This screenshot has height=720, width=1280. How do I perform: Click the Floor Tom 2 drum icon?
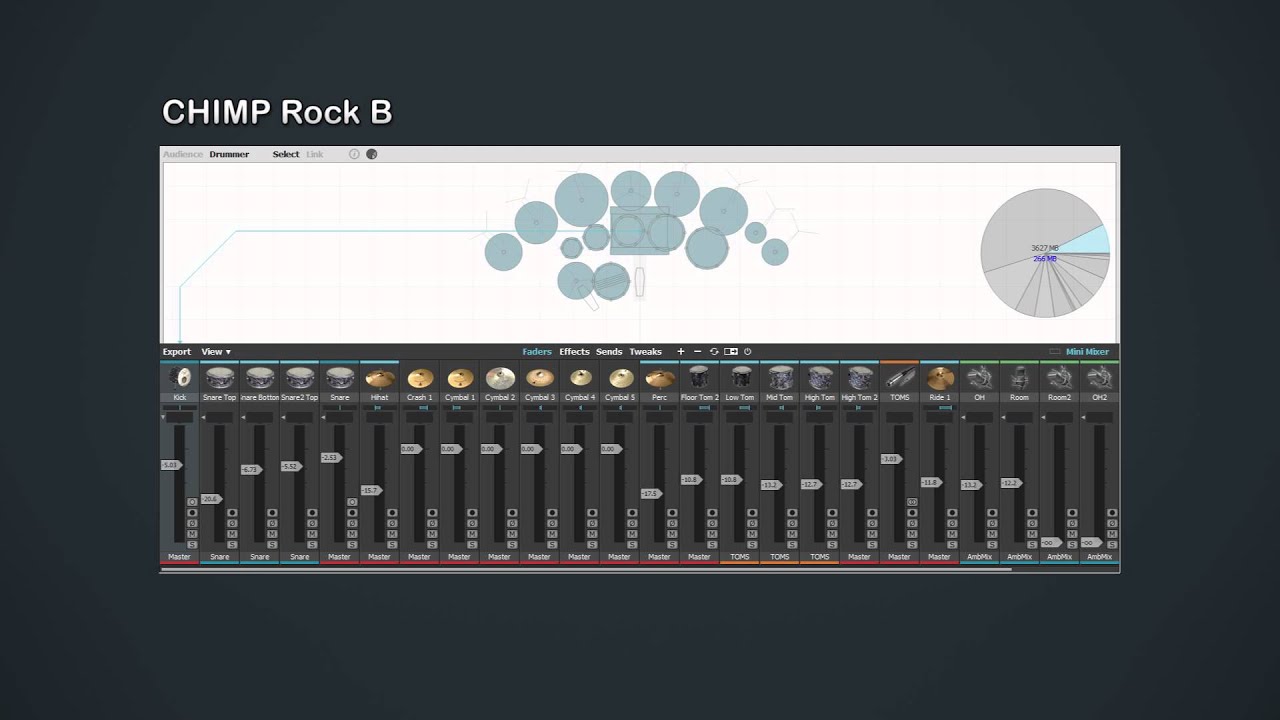[x=700, y=378]
